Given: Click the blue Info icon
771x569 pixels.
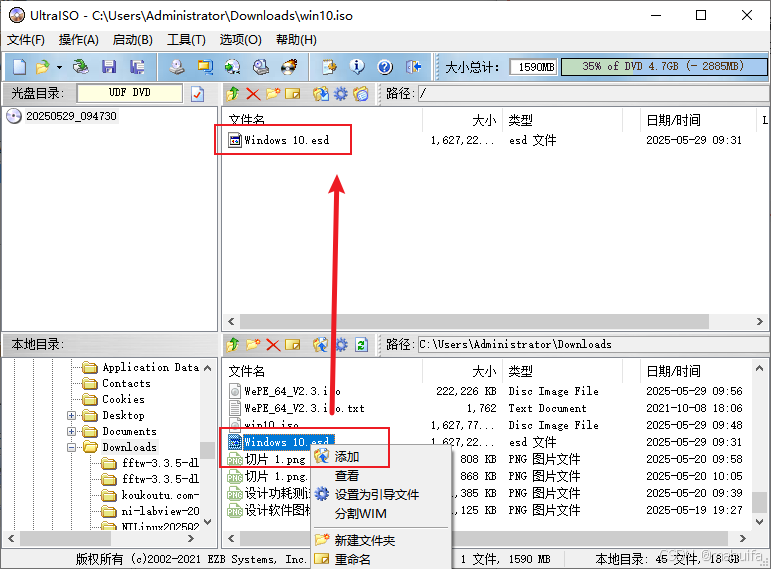Looking at the screenshot, I should pos(357,66).
